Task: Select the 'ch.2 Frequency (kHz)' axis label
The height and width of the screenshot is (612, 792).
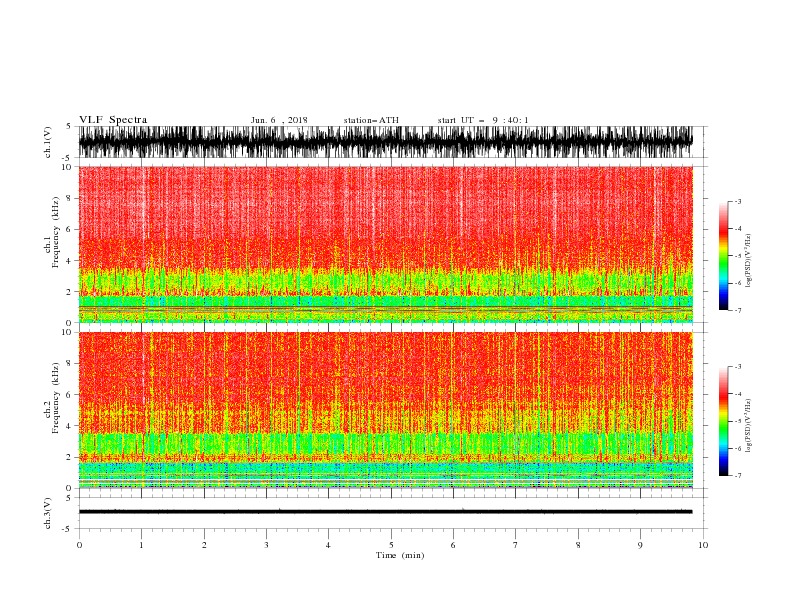Action: (x=52, y=398)
